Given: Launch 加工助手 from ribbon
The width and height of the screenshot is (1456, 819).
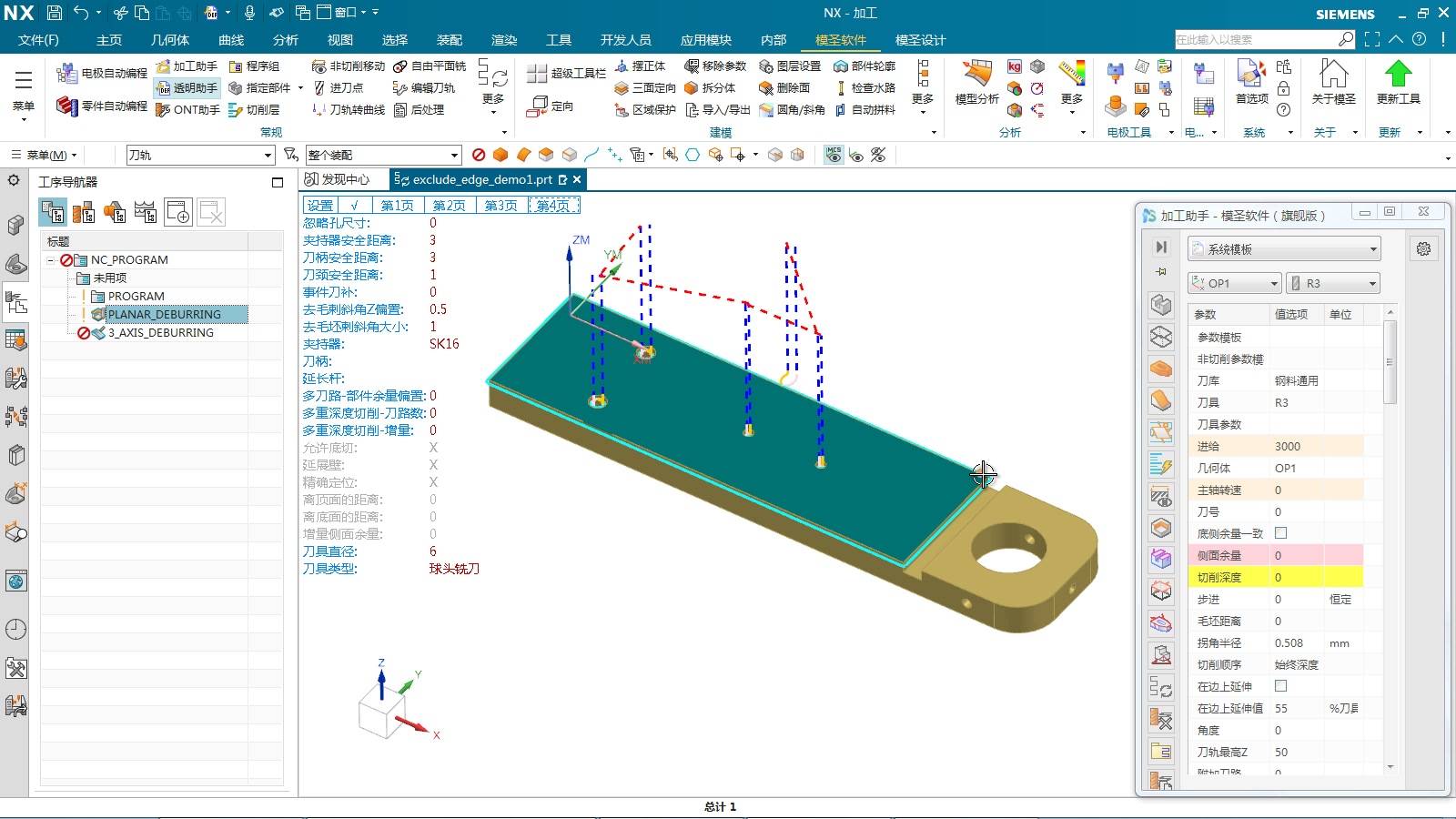Looking at the screenshot, I should 187,66.
